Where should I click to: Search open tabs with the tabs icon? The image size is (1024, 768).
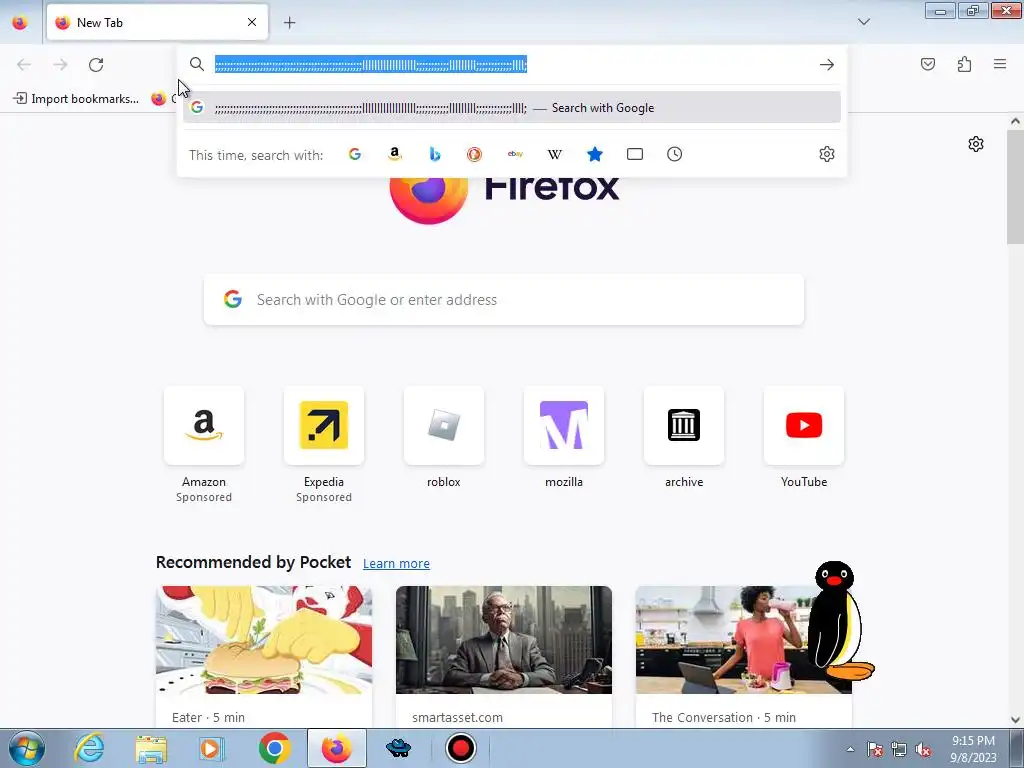(x=635, y=154)
